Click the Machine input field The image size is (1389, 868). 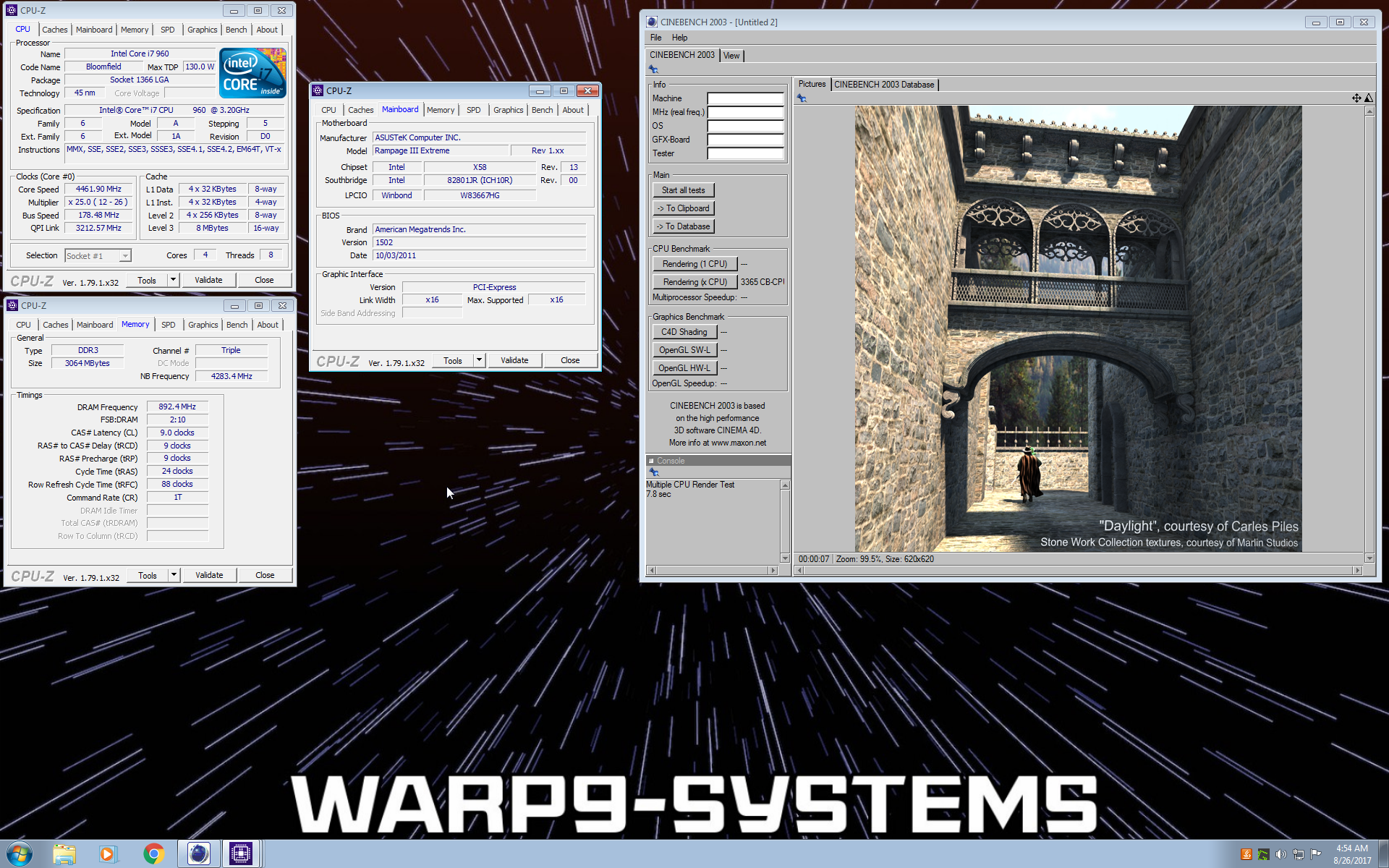pos(745,98)
